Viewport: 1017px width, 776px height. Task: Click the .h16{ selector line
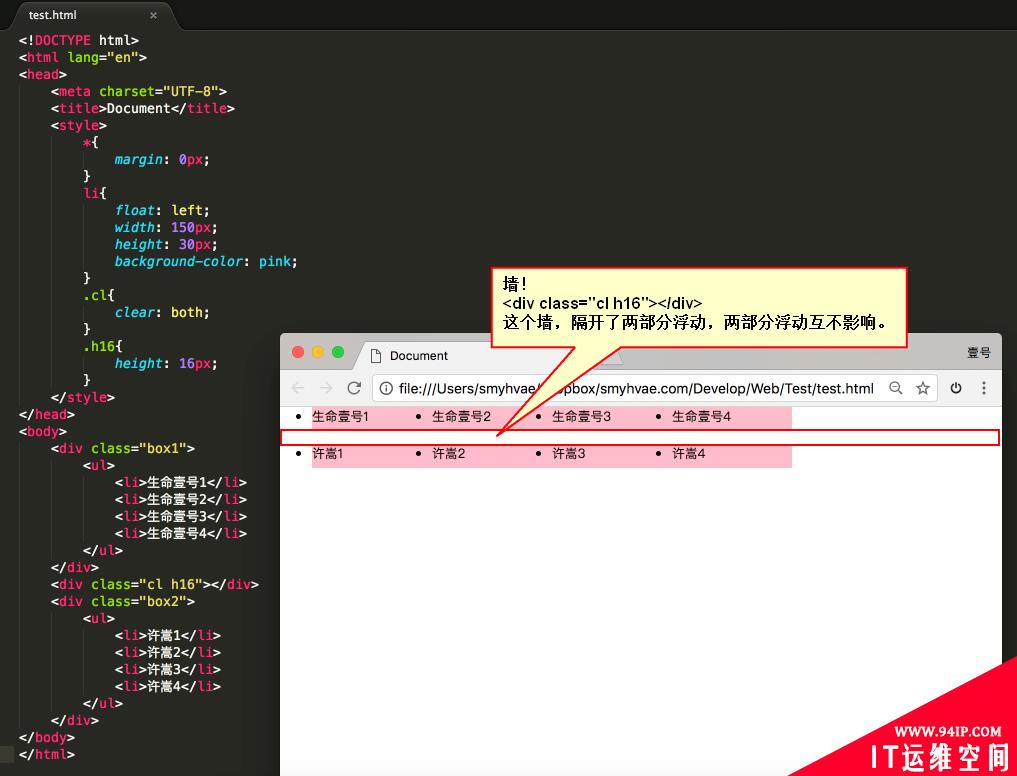pyautogui.click(x=102, y=346)
